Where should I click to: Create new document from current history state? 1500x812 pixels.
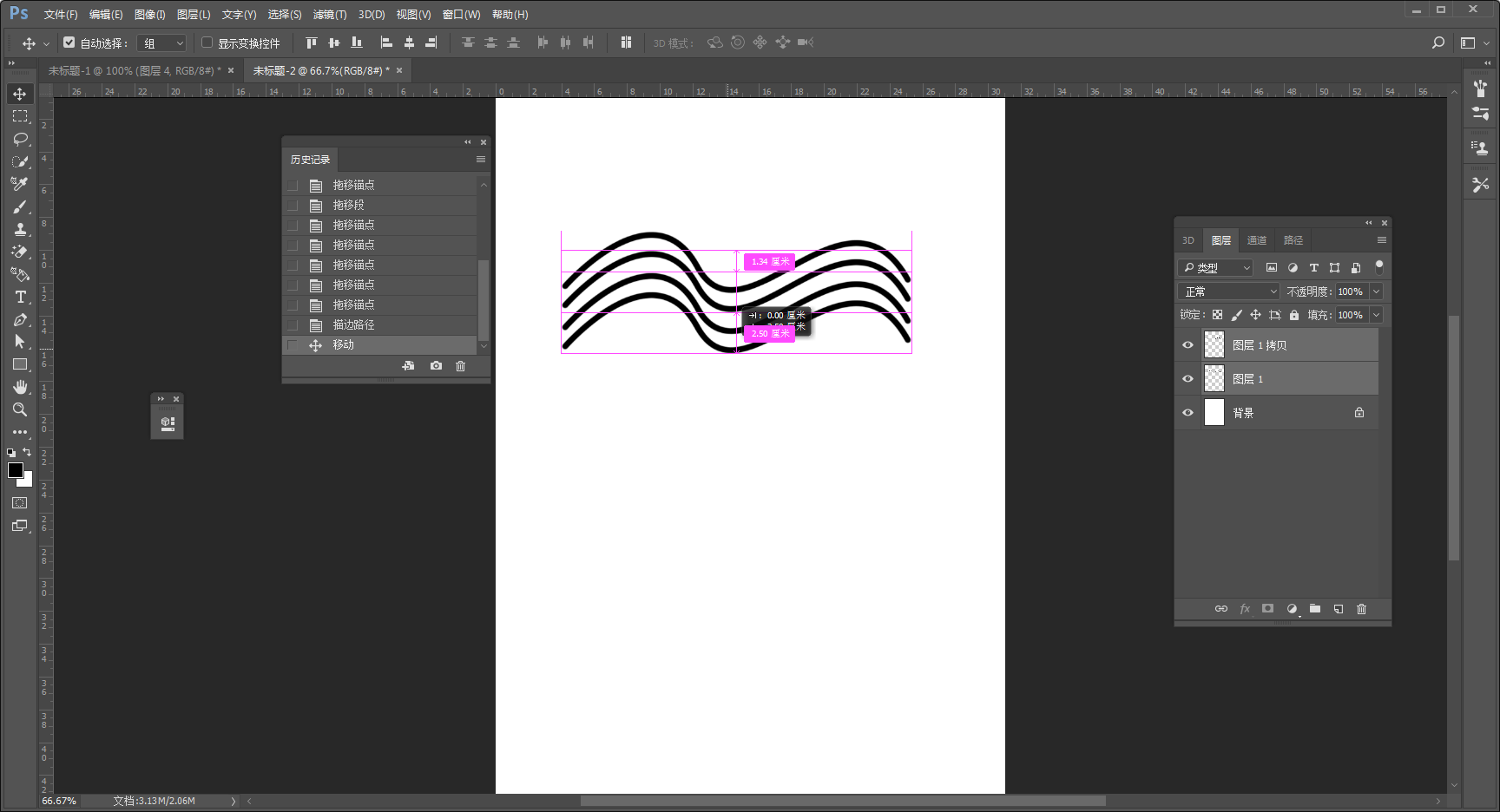click(408, 366)
